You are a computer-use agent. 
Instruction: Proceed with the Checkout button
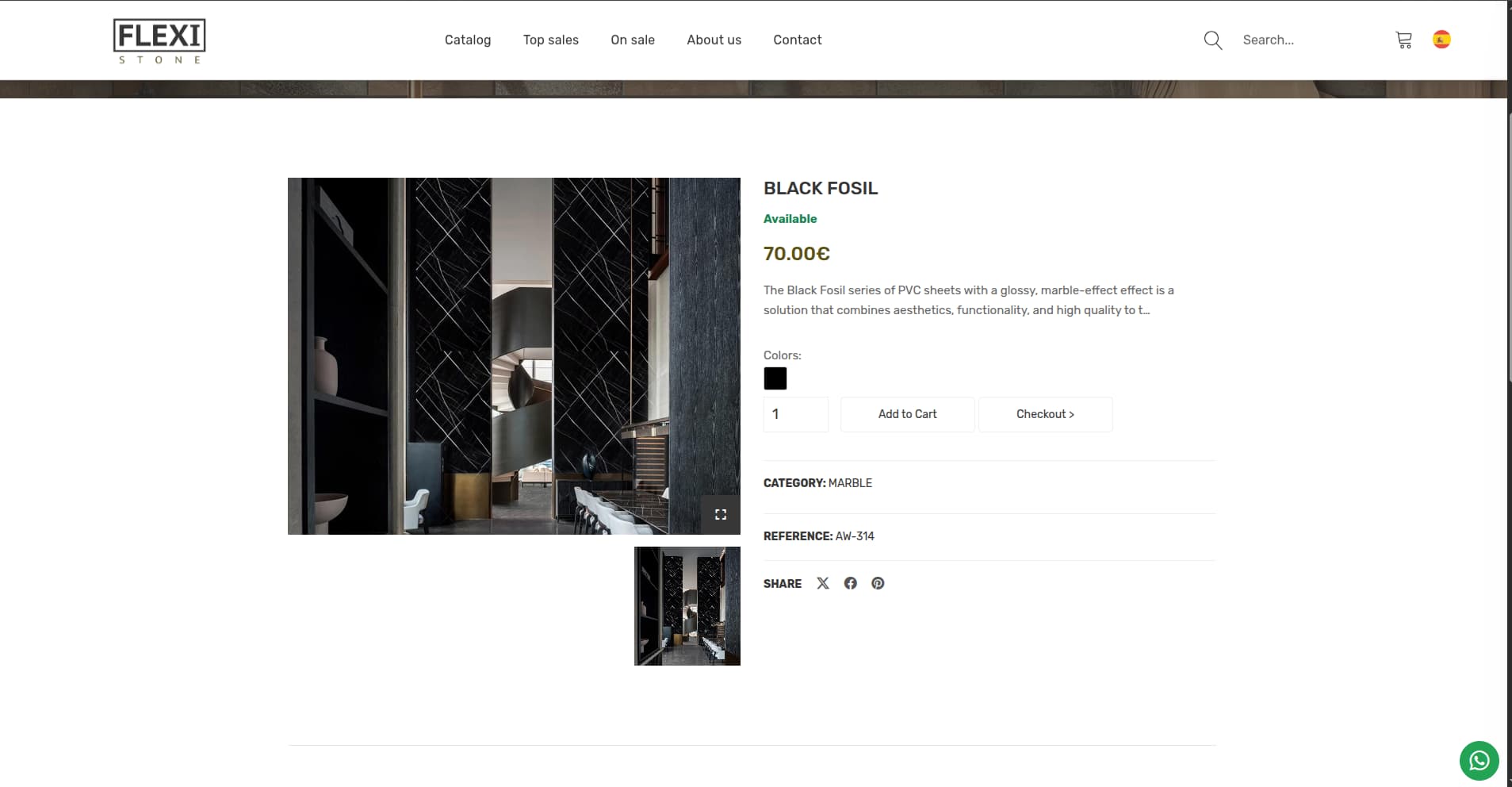point(1046,414)
